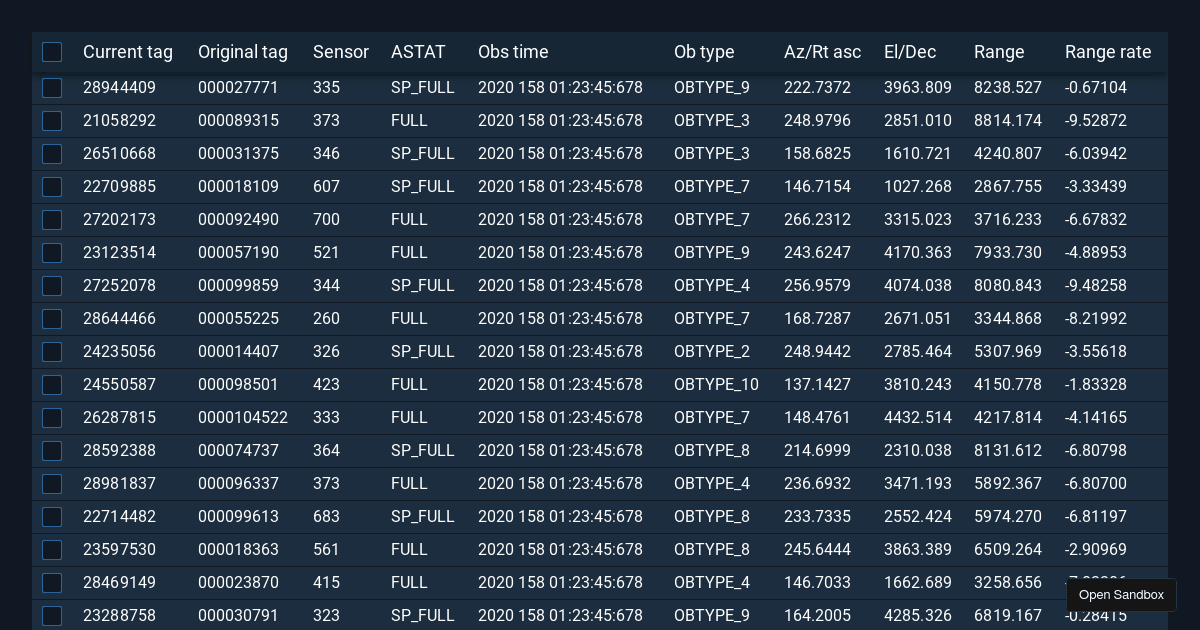
Task: Select the OBTYPE_10 cell
Action: pyautogui.click(x=716, y=385)
